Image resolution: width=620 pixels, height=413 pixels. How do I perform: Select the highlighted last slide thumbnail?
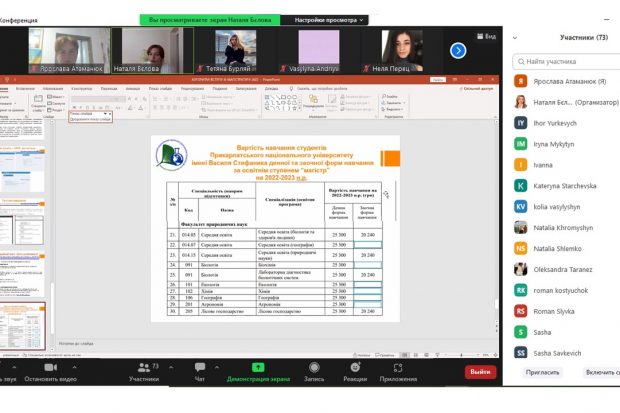click(x=22, y=326)
